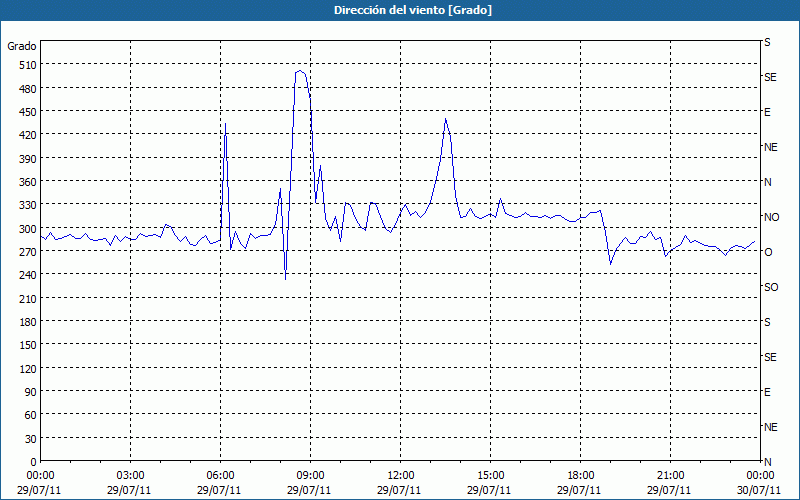
Task: Click the 300 tick label
Action: point(28,229)
